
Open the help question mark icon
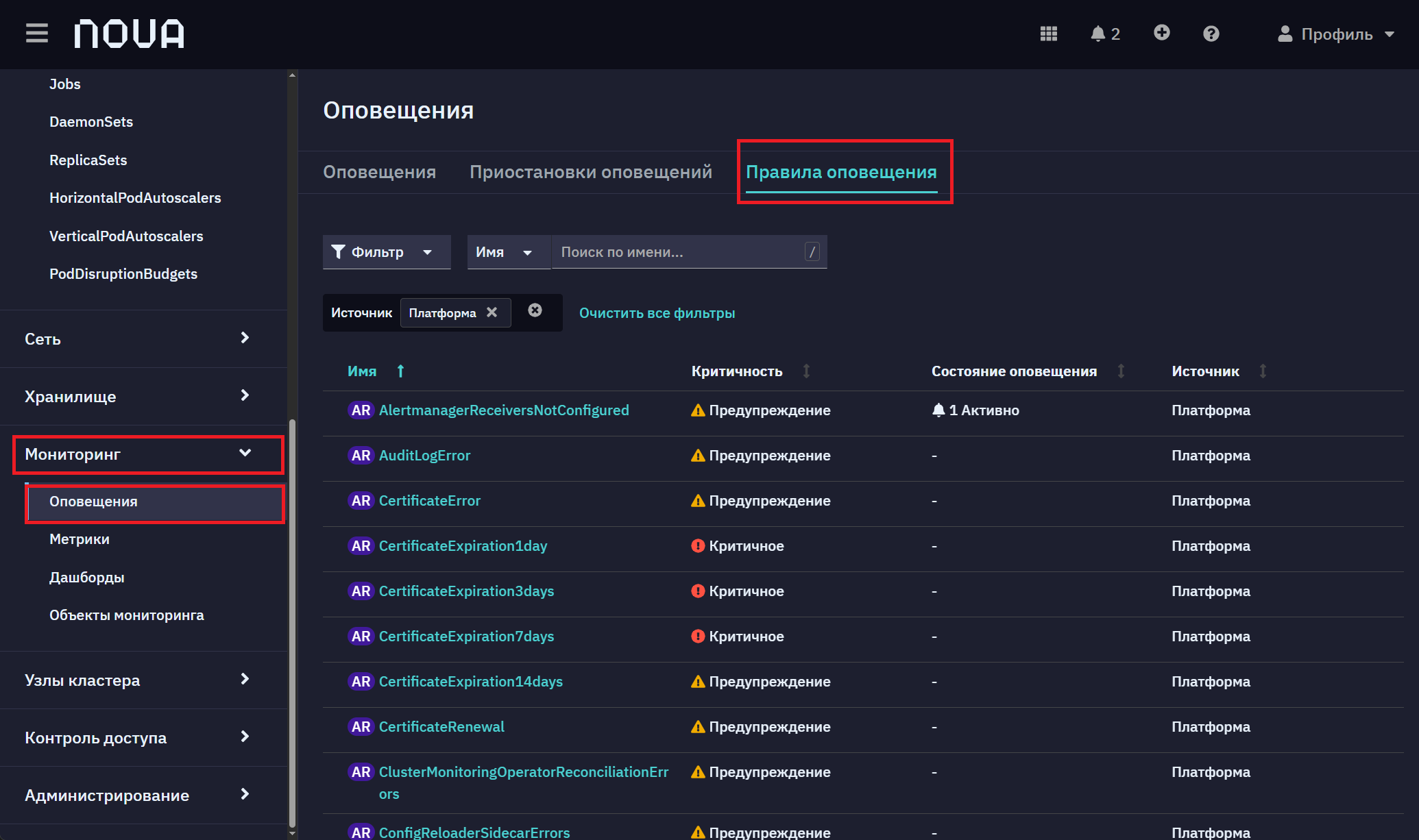click(1211, 34)
